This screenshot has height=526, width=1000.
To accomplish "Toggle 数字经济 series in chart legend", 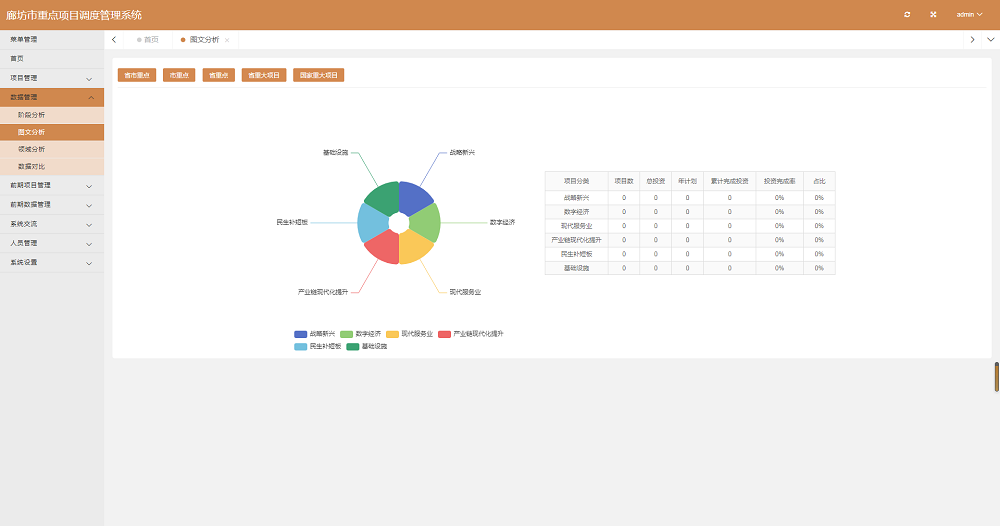I will point(361,334).
